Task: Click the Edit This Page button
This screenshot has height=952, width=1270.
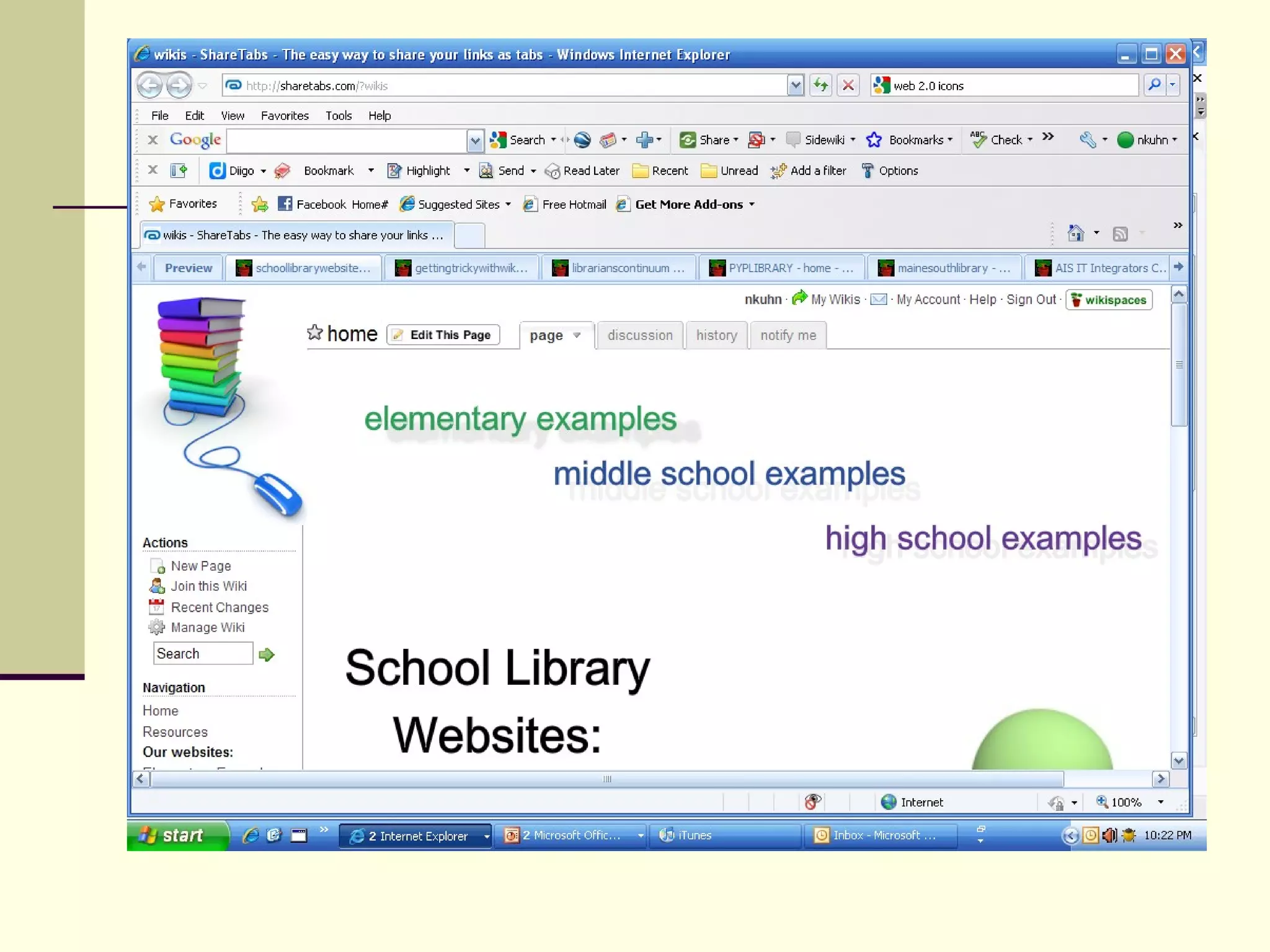Action: (443, 335)
